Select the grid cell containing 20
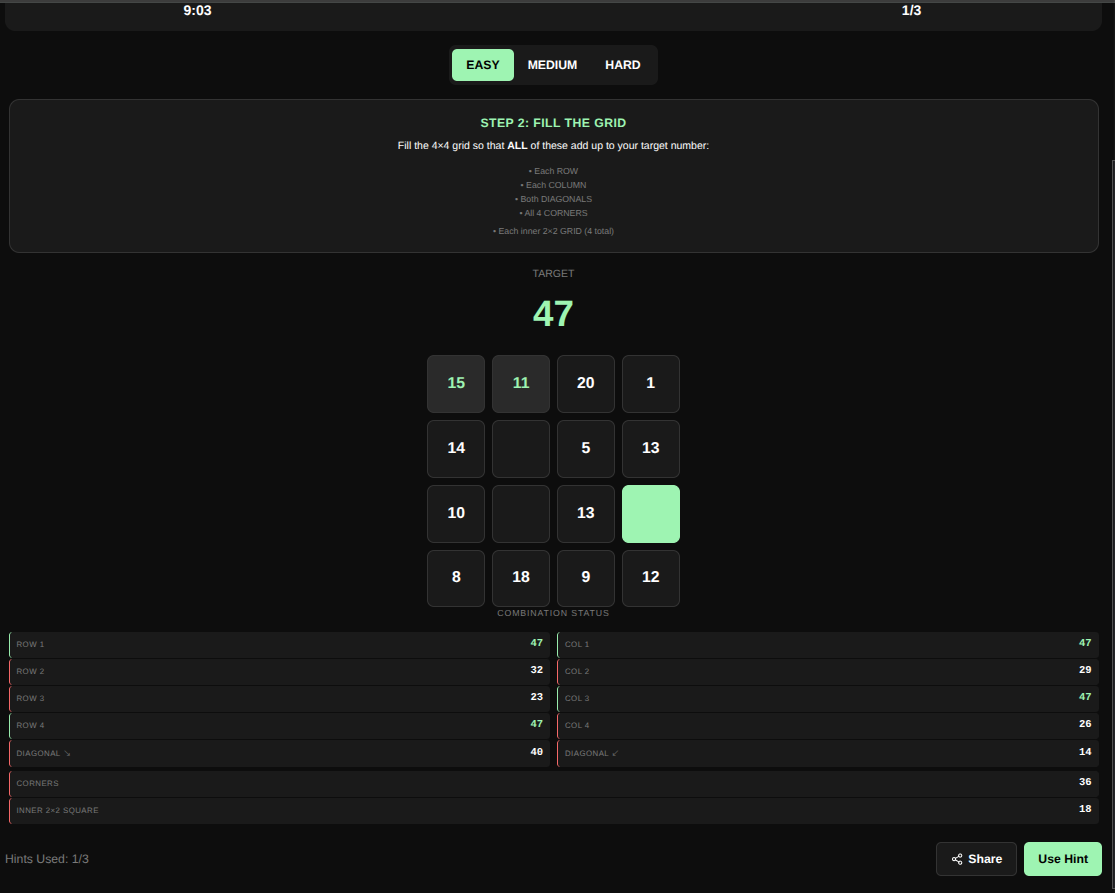Viewport: 1115px width, 893px height. 585,383
